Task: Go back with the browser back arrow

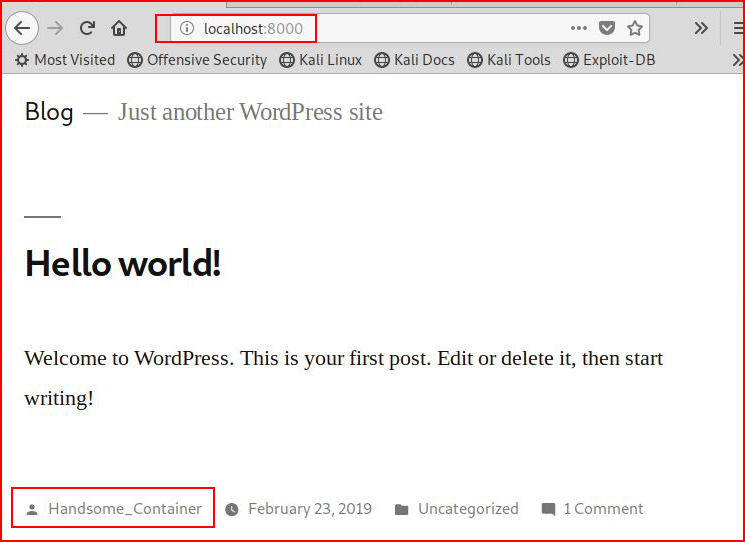Action: 22,29
